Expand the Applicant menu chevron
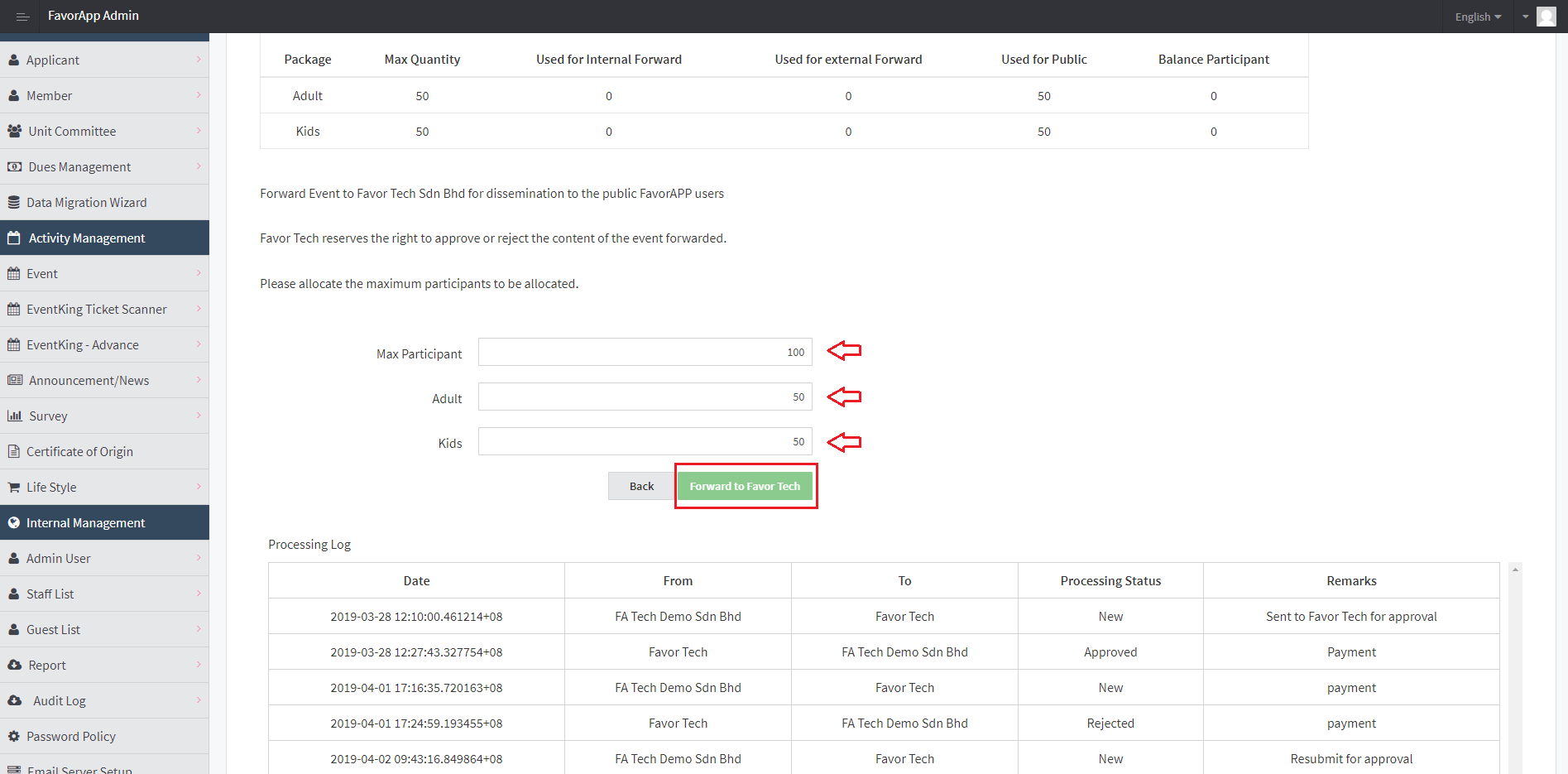Viewport: 1568px width, 774px height. 199,60
